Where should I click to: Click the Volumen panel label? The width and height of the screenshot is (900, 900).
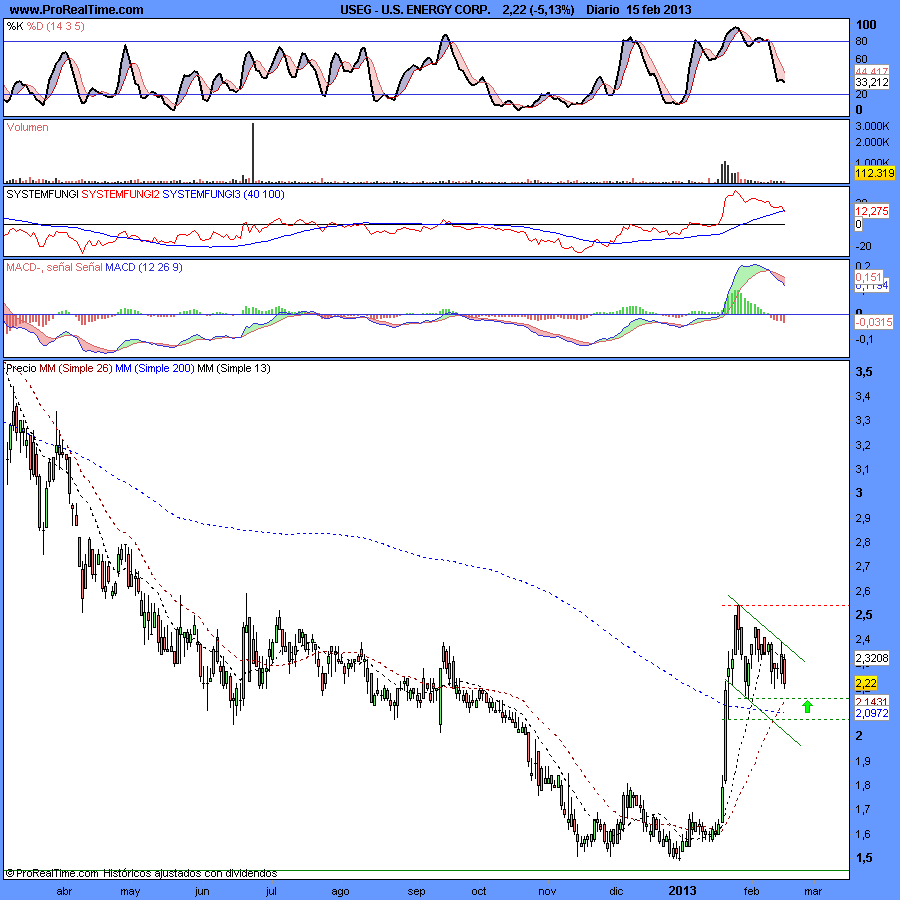(x=28, y=127)
